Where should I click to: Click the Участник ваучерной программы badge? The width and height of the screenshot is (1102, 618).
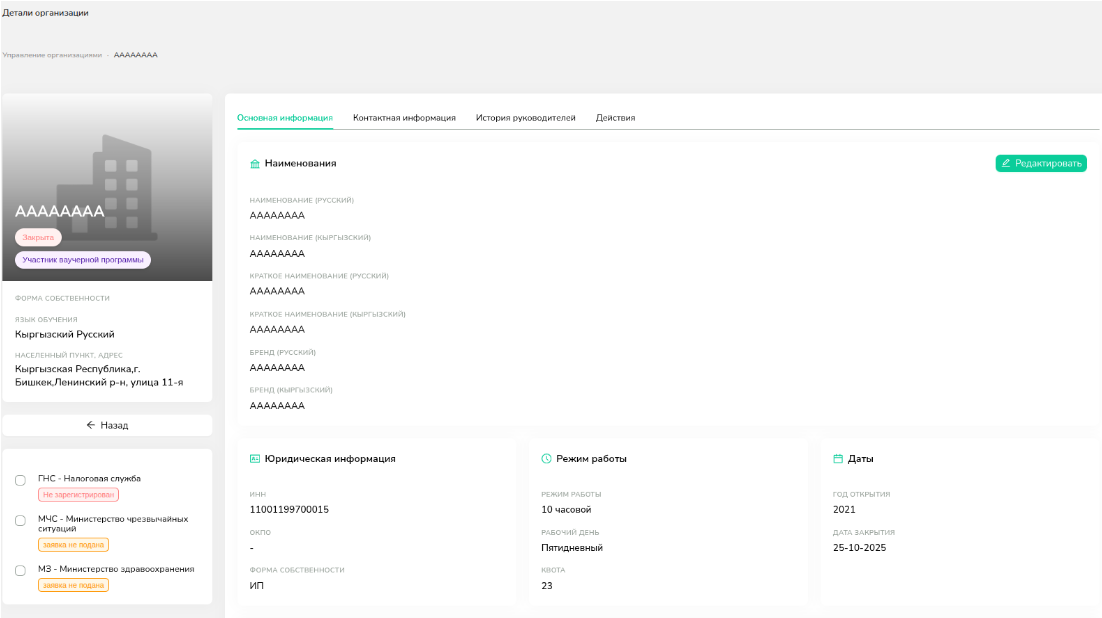click(x=83, y=260)
